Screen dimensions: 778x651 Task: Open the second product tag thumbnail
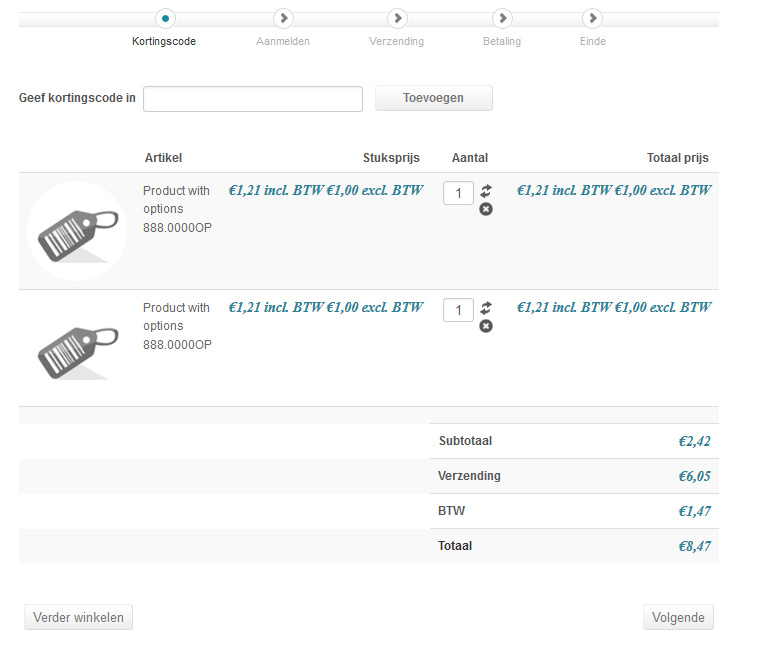pyautogui.click(x=77, y=347)
